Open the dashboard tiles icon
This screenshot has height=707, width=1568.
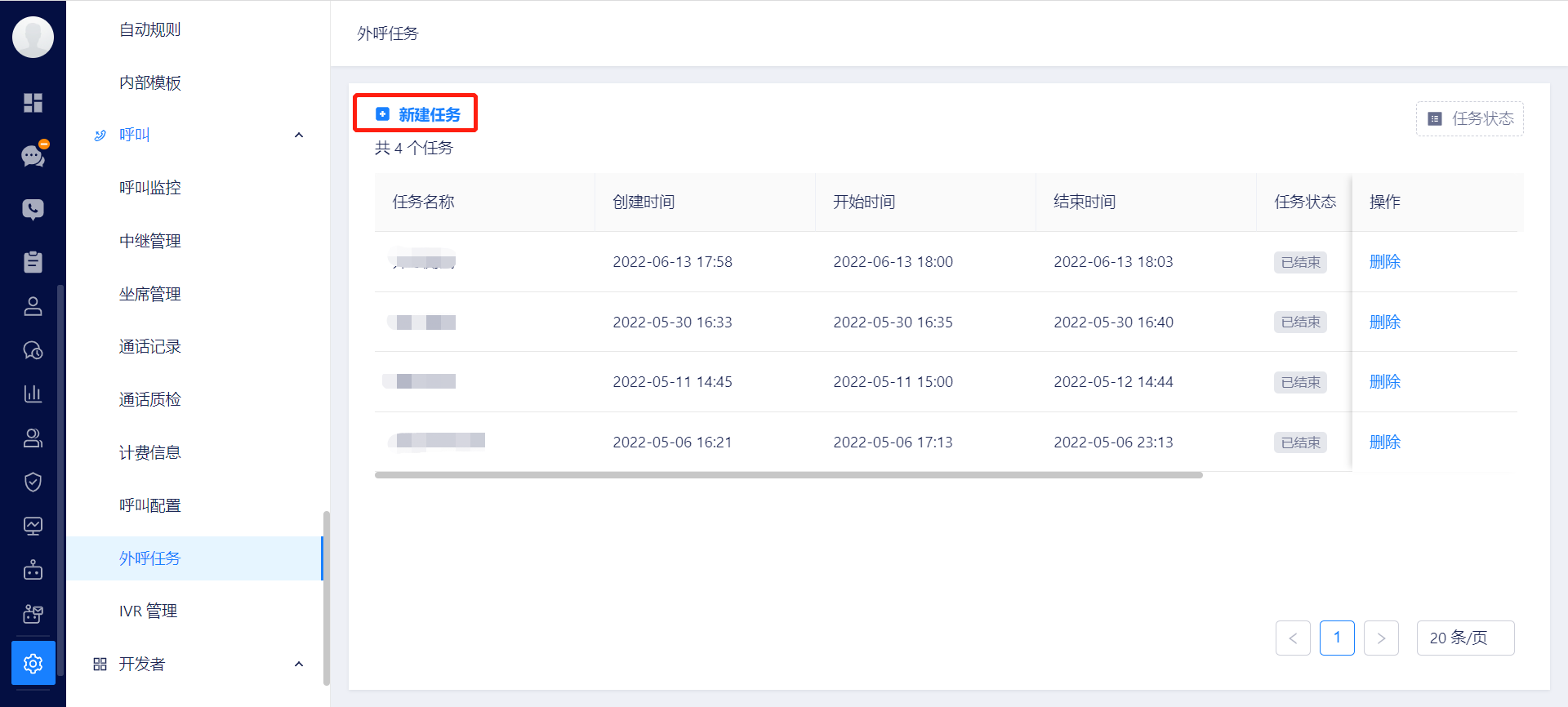(33, 103)
